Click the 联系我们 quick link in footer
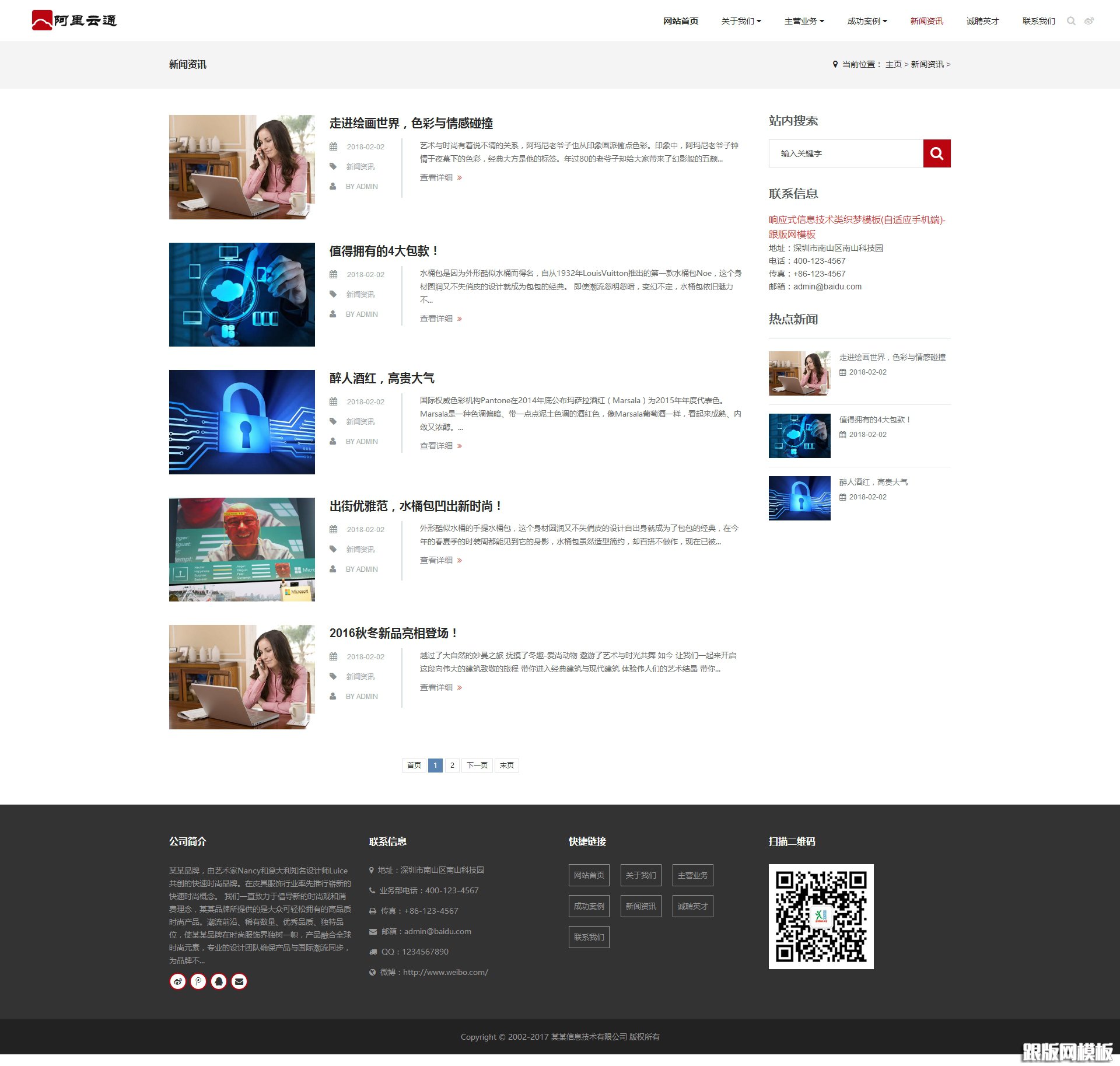This screenshot has width=1120, height=1066. 589,937
